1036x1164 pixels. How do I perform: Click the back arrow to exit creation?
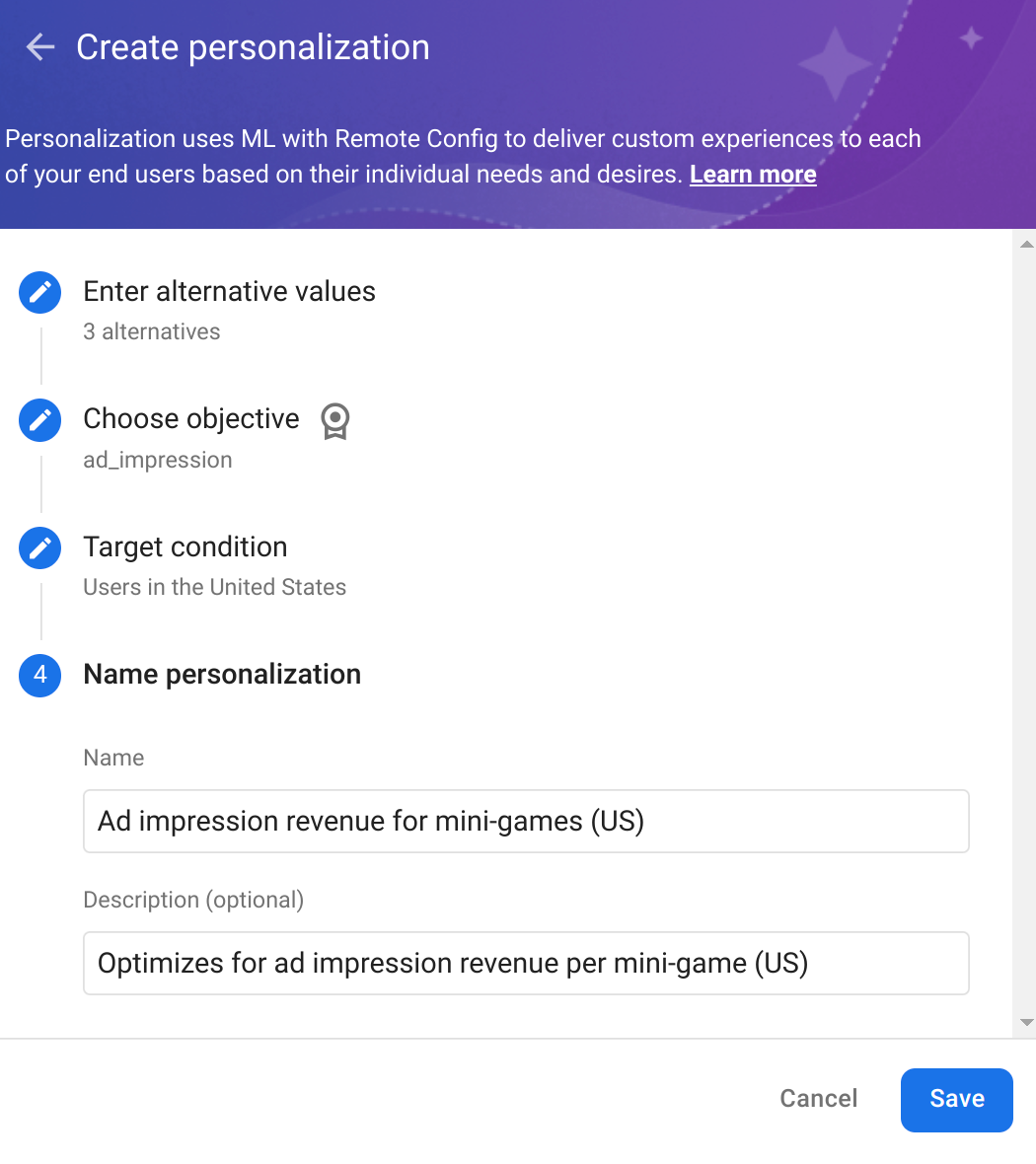click(39, 46)
